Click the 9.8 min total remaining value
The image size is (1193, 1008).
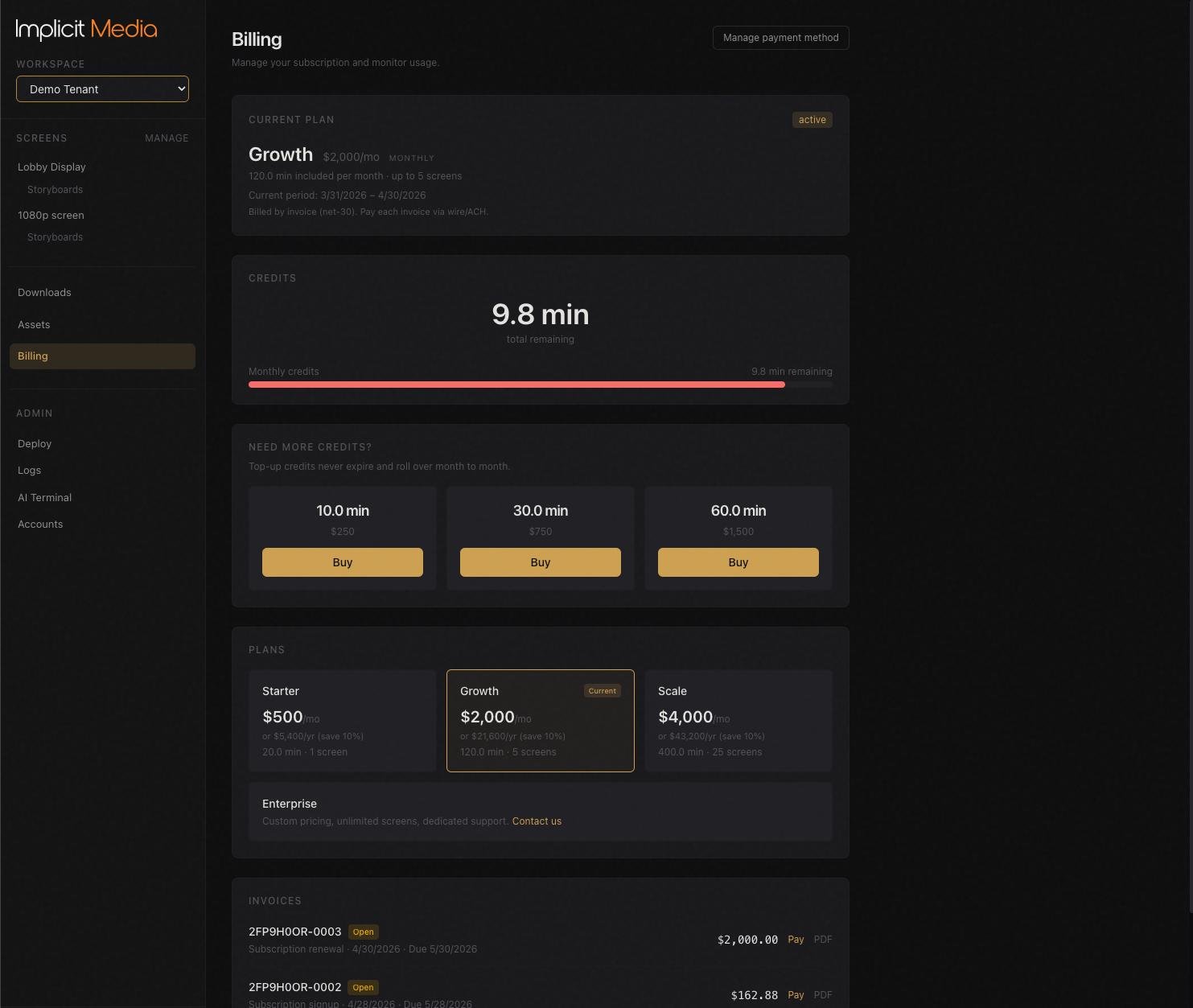tap(541, 315)
